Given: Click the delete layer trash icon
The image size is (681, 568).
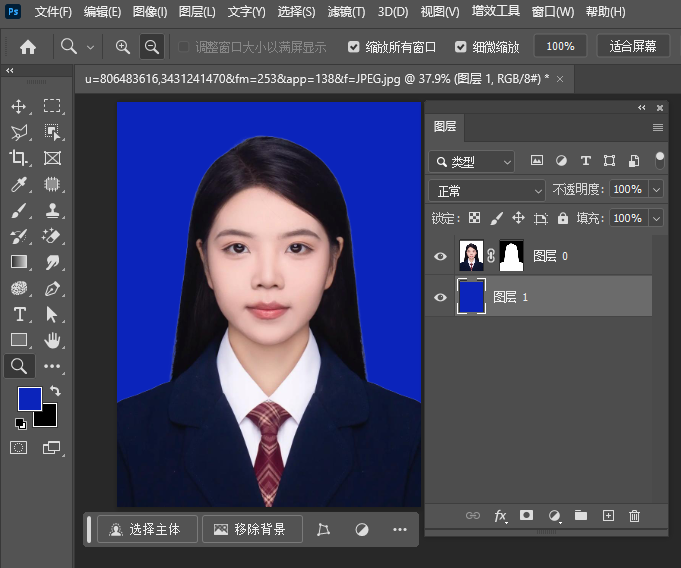Looking at the screenshot, I should pyautogui.click(x=634, y=516).
